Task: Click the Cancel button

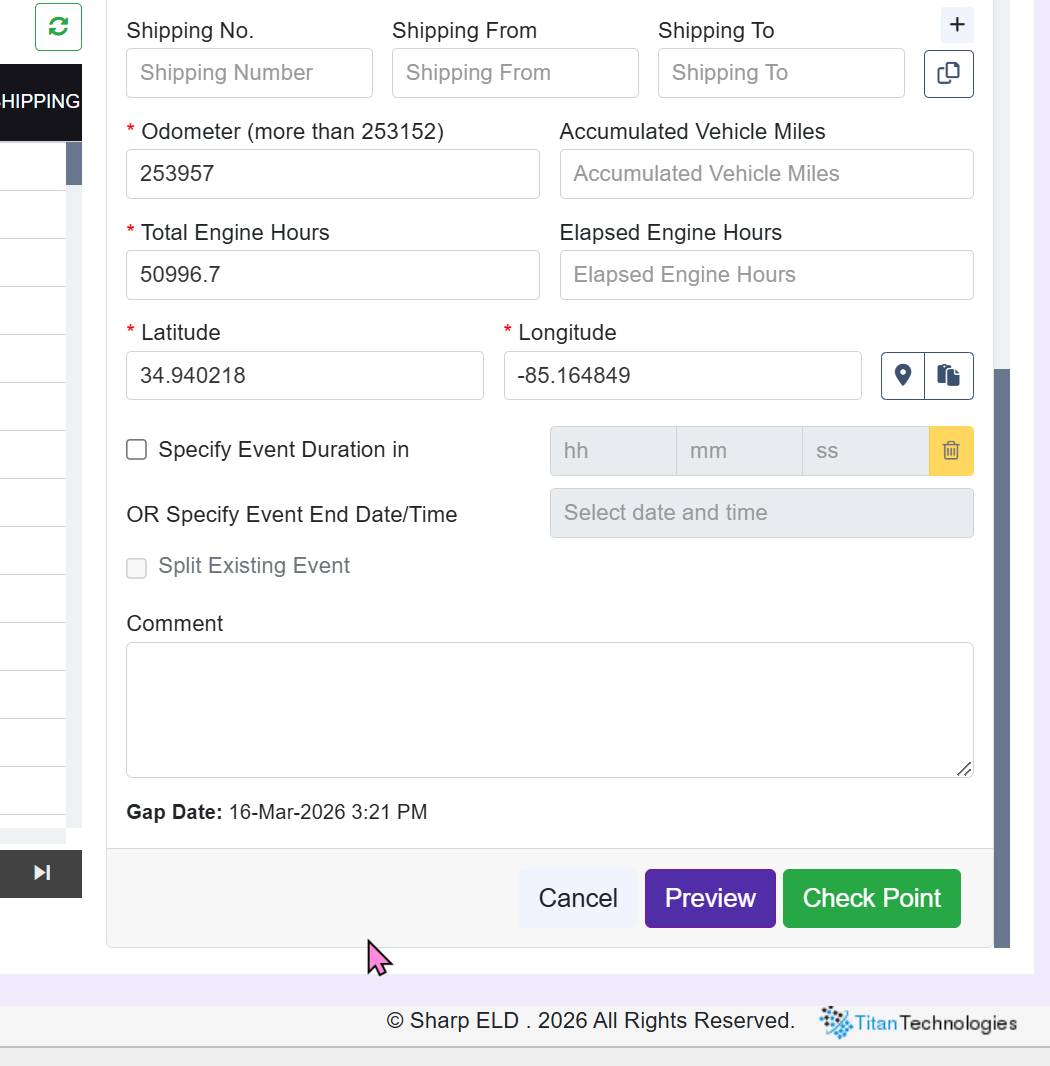Action: tap(578, 898)
